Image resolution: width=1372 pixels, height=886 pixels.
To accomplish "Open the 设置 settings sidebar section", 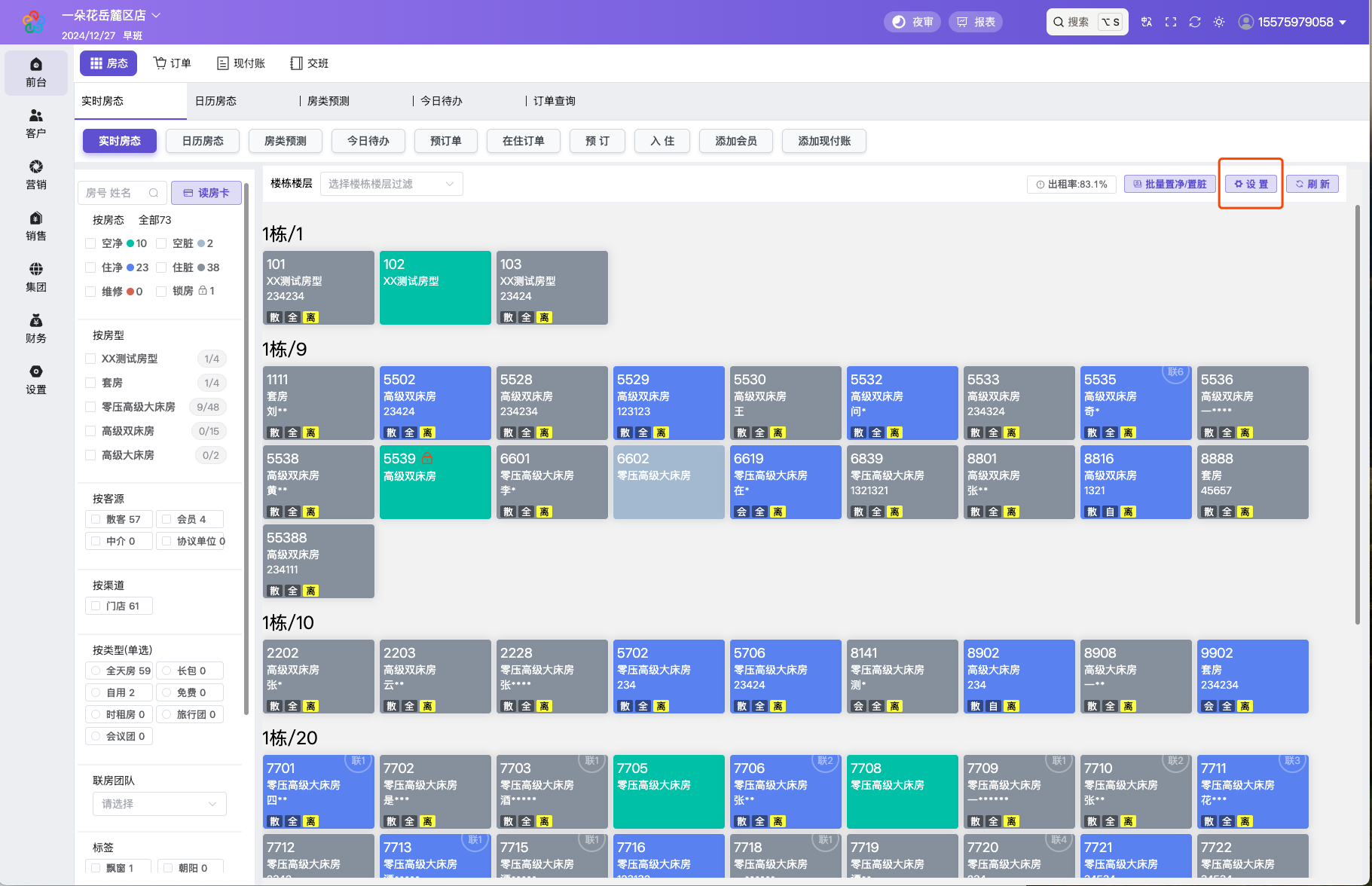I will (x=36, y=380).
